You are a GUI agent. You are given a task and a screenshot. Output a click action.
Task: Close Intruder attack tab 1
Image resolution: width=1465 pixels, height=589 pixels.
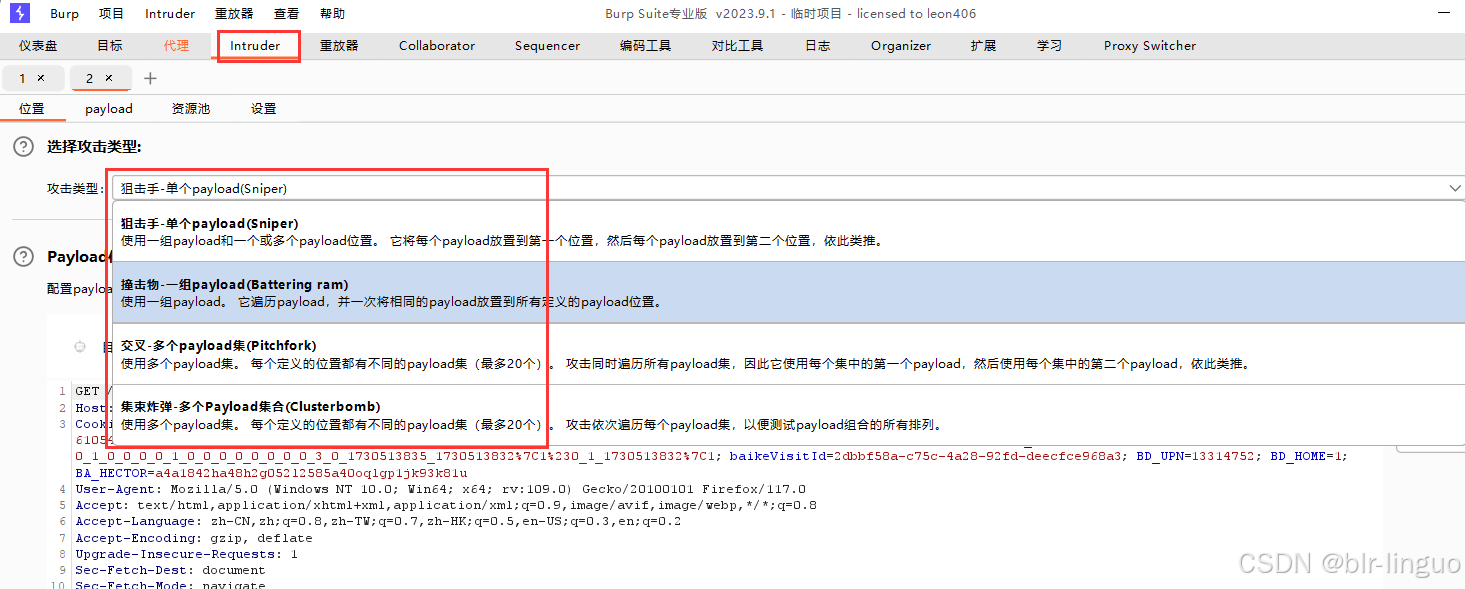click(41, 78)
